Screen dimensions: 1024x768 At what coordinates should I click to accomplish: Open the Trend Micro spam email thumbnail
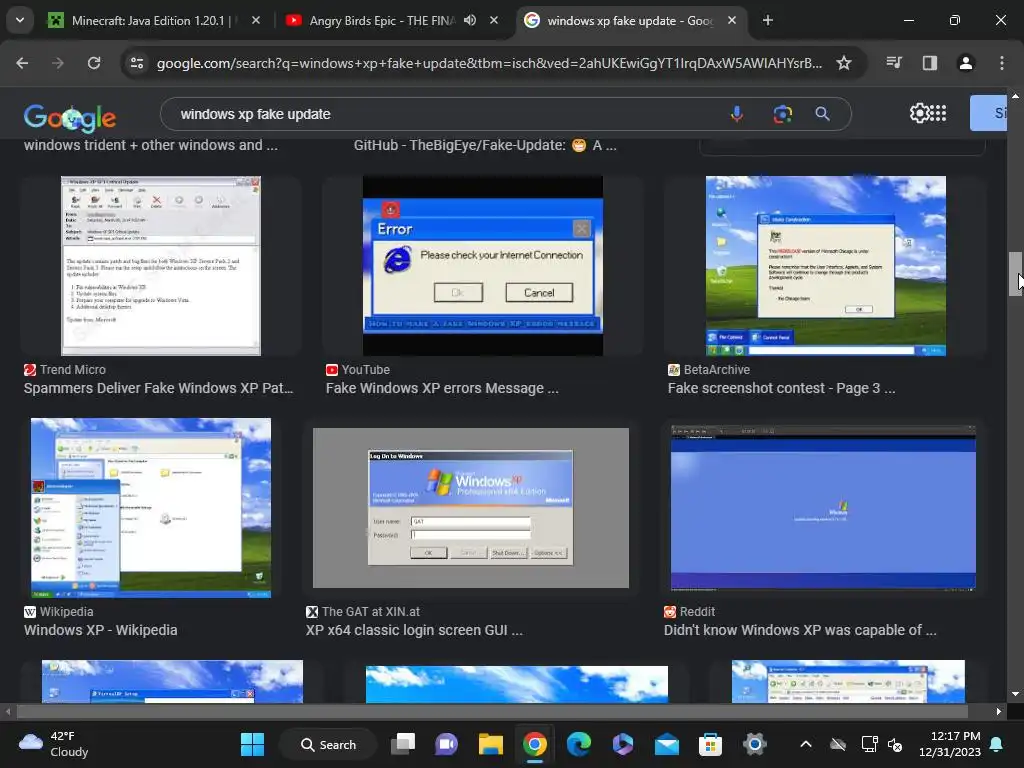coord(161,266)
